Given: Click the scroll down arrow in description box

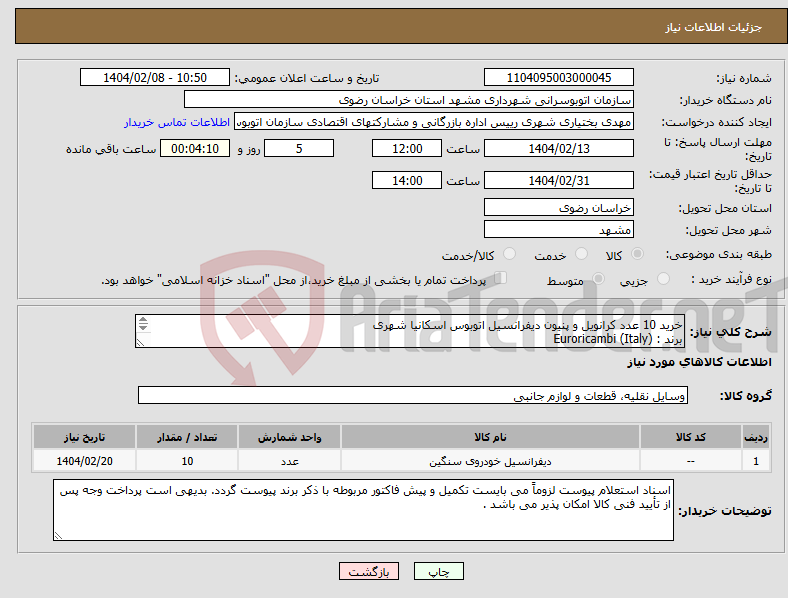Looking at the screenshot, I should pos(143,328).
